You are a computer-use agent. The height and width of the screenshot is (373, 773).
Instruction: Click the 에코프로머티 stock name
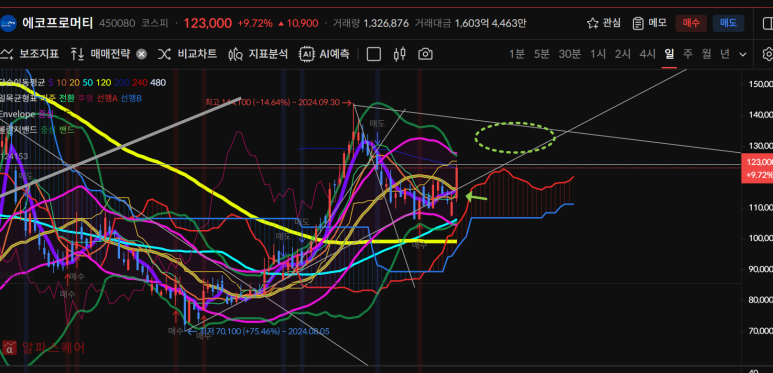[57, 23]
